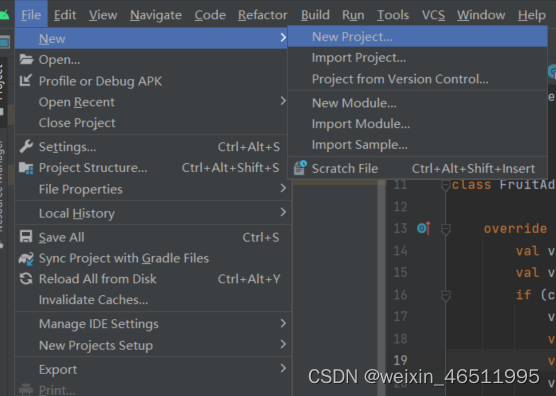This screenshot has width=556, height=396.
Task: Open the Refactor menu
Action: coord(263,15)
